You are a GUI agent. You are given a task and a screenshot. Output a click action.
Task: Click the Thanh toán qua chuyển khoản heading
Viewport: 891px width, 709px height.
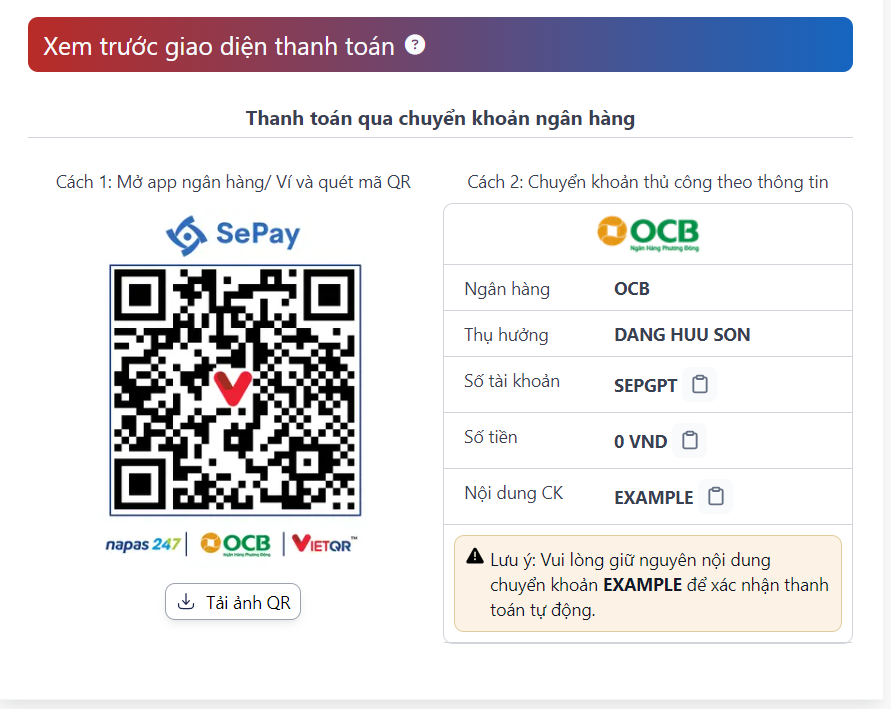440,119
